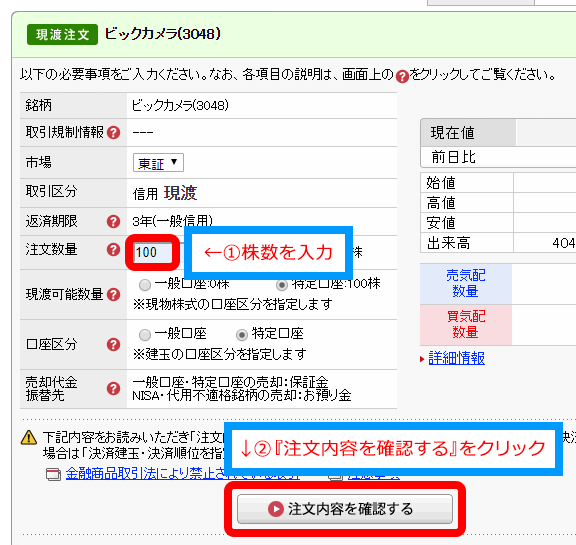Click the 出来高 row label
This screenshot has width=576, height=545.
click(448, 243)
